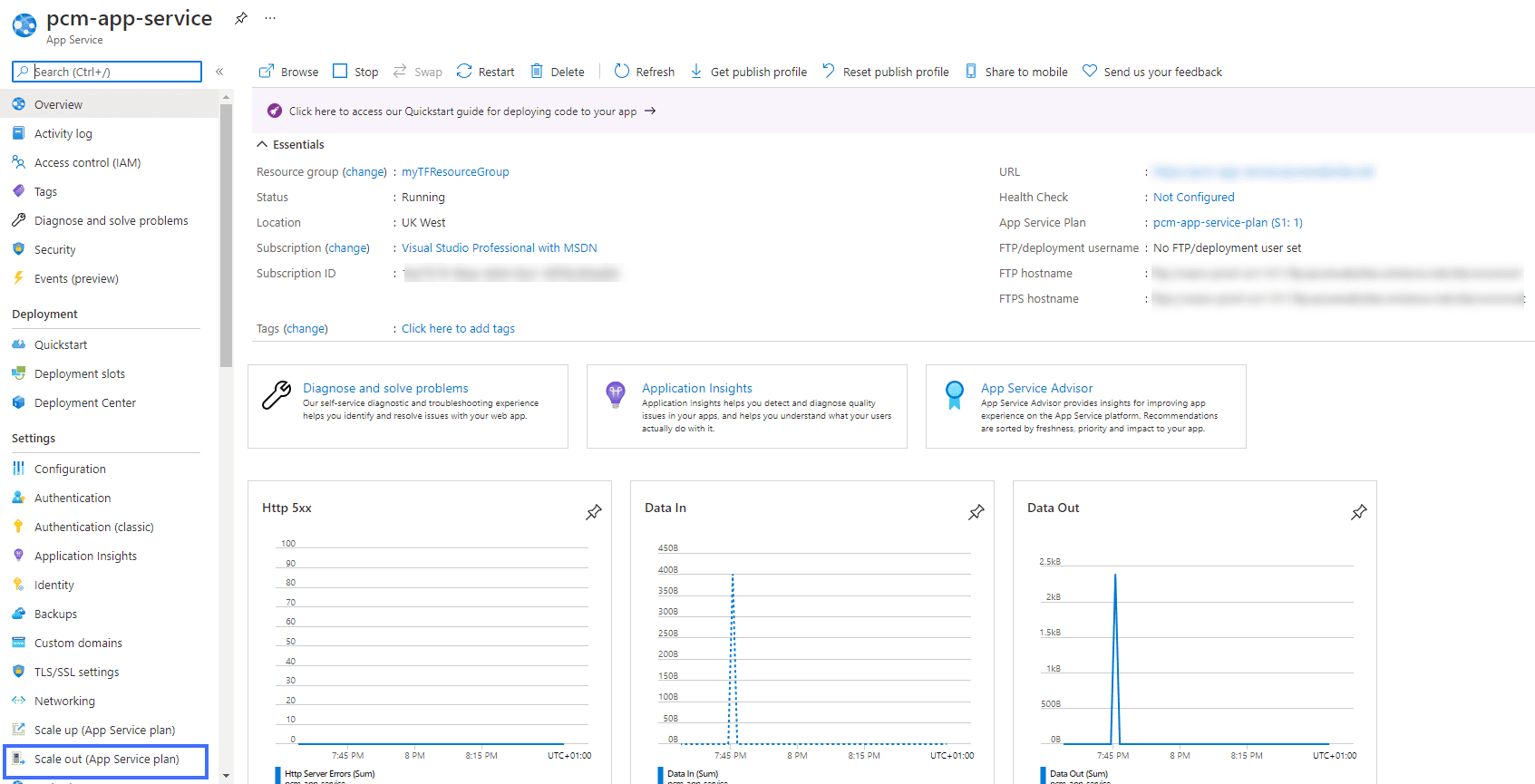Click the sidebar scroll up arrow
This screenshot has height=784, width=1535.
pyautogui.click(x=226, y=96)
